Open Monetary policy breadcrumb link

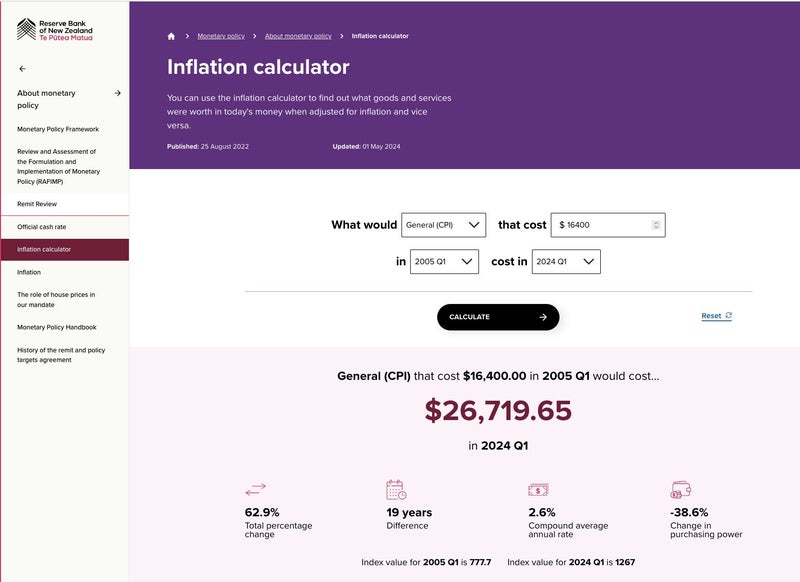point(221,36)
